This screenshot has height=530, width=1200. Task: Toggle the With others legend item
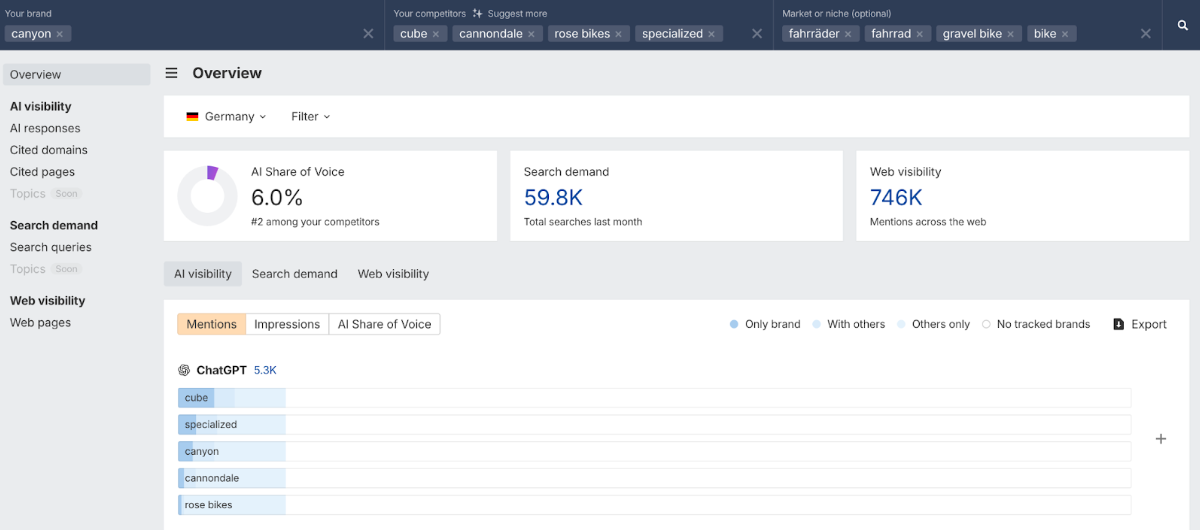pos(848,324)
